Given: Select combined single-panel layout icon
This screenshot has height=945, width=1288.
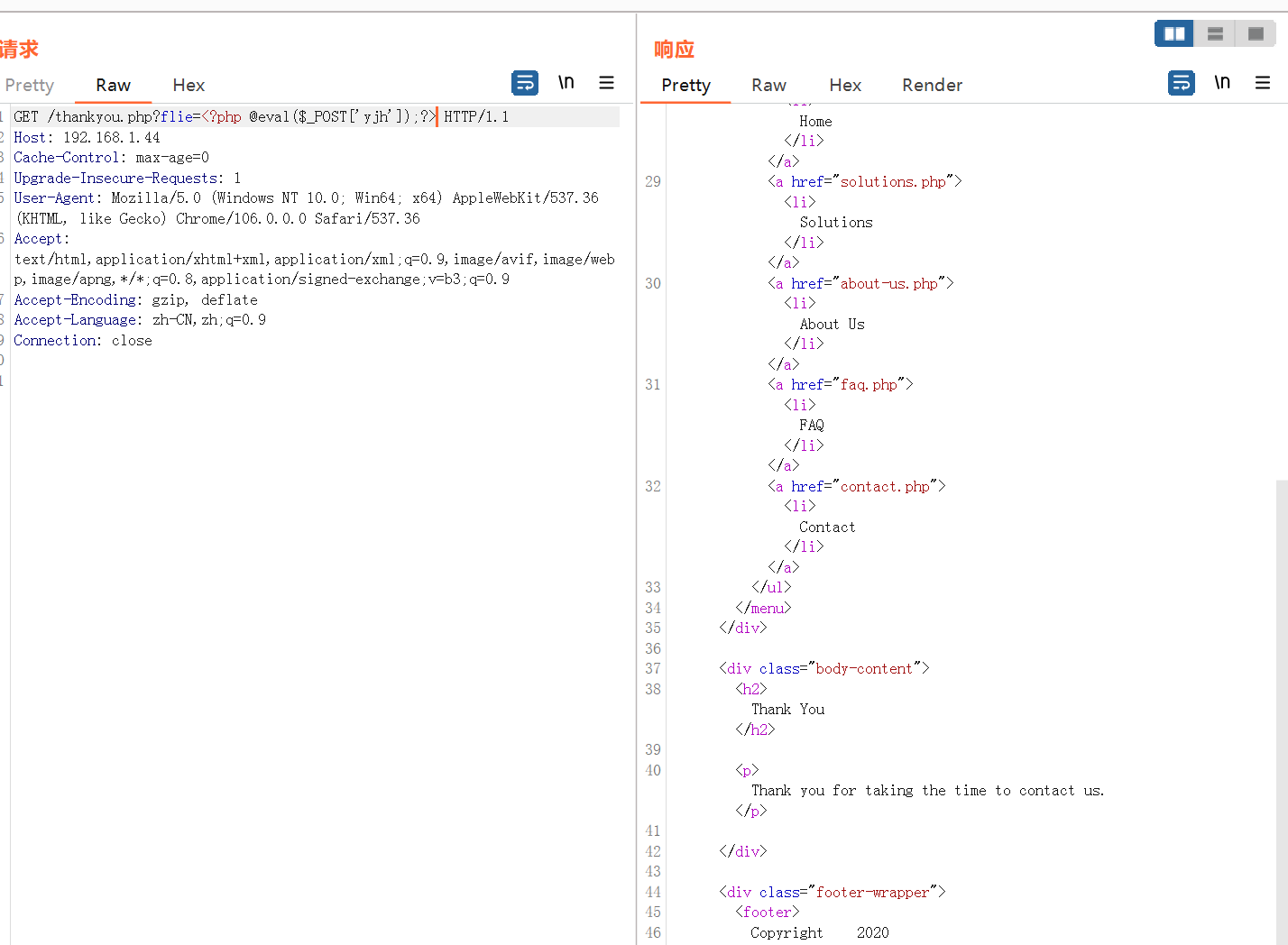Looking at the screenshot, I should coord(1256,33).
